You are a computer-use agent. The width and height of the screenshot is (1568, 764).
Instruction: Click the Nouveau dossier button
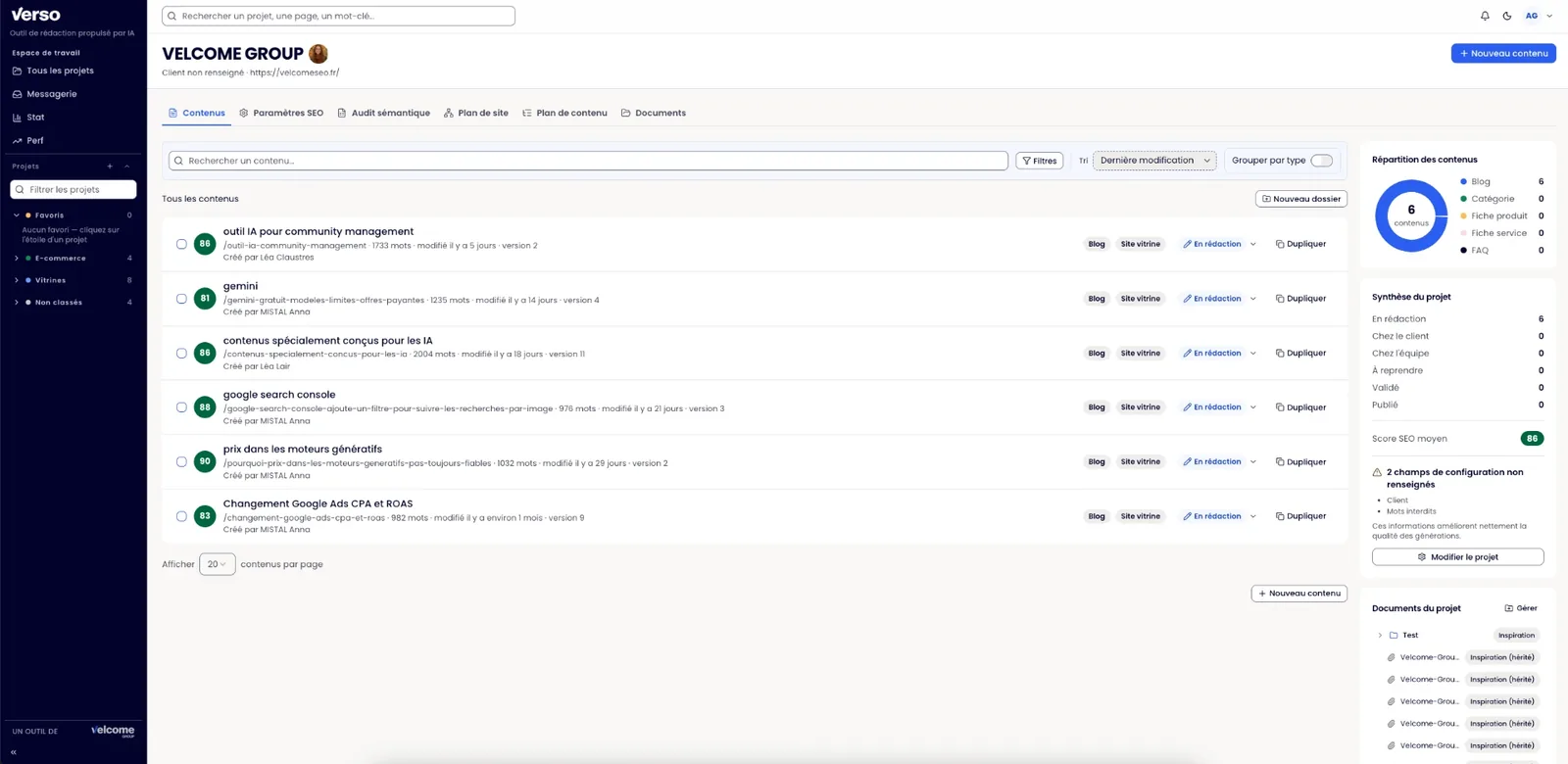pos(1301,199)
